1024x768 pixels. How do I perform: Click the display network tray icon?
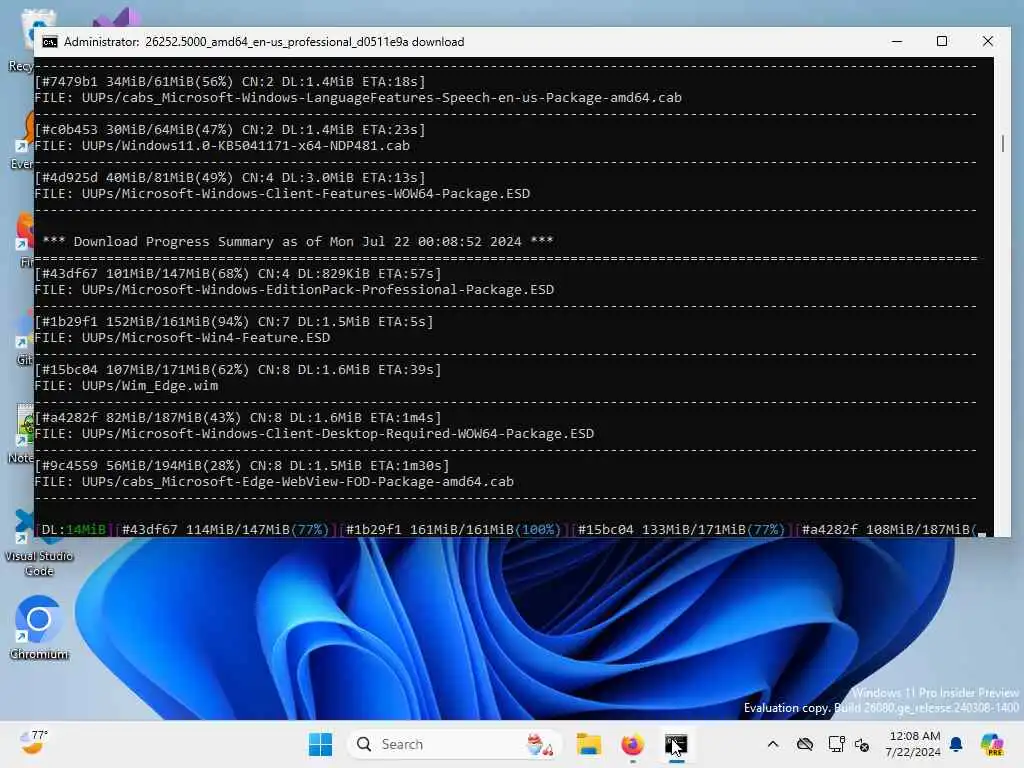point(836,744)
